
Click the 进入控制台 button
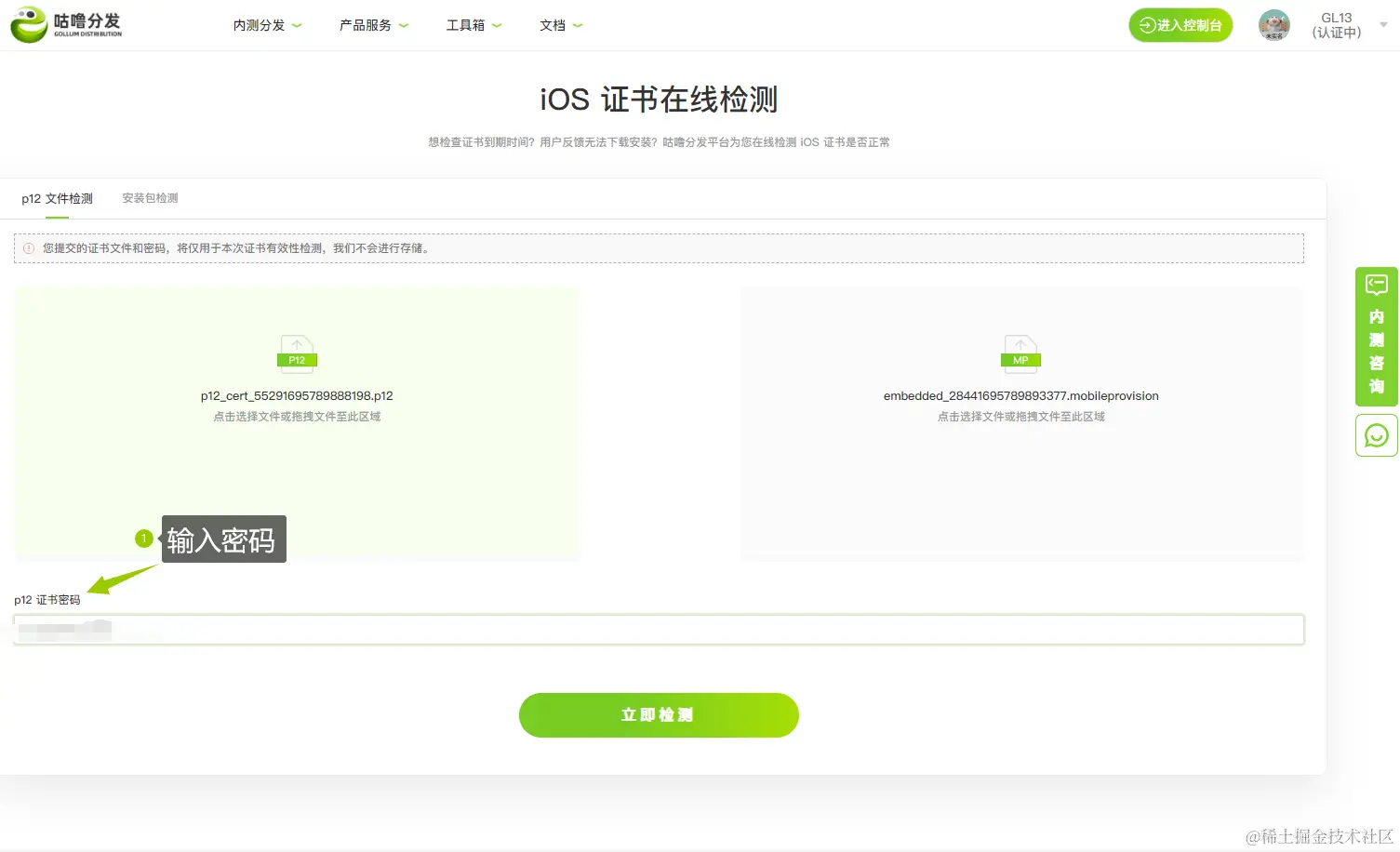(x=1180, y=25)
